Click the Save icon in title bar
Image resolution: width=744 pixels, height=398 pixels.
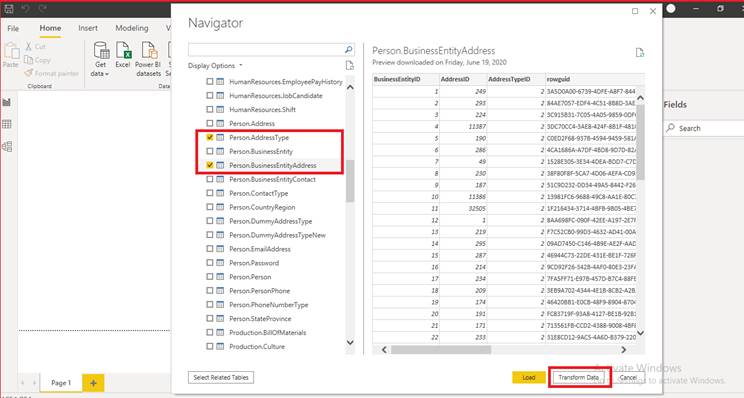(x=9, y=9)
